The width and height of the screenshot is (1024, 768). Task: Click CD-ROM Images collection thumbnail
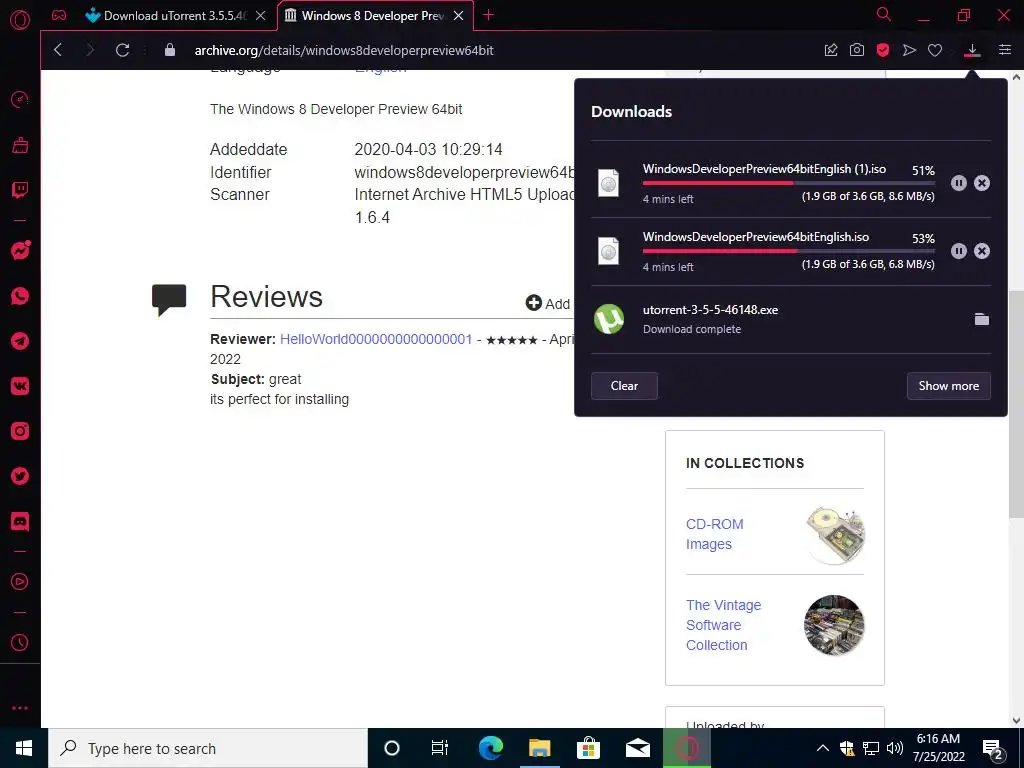(835, 534)
